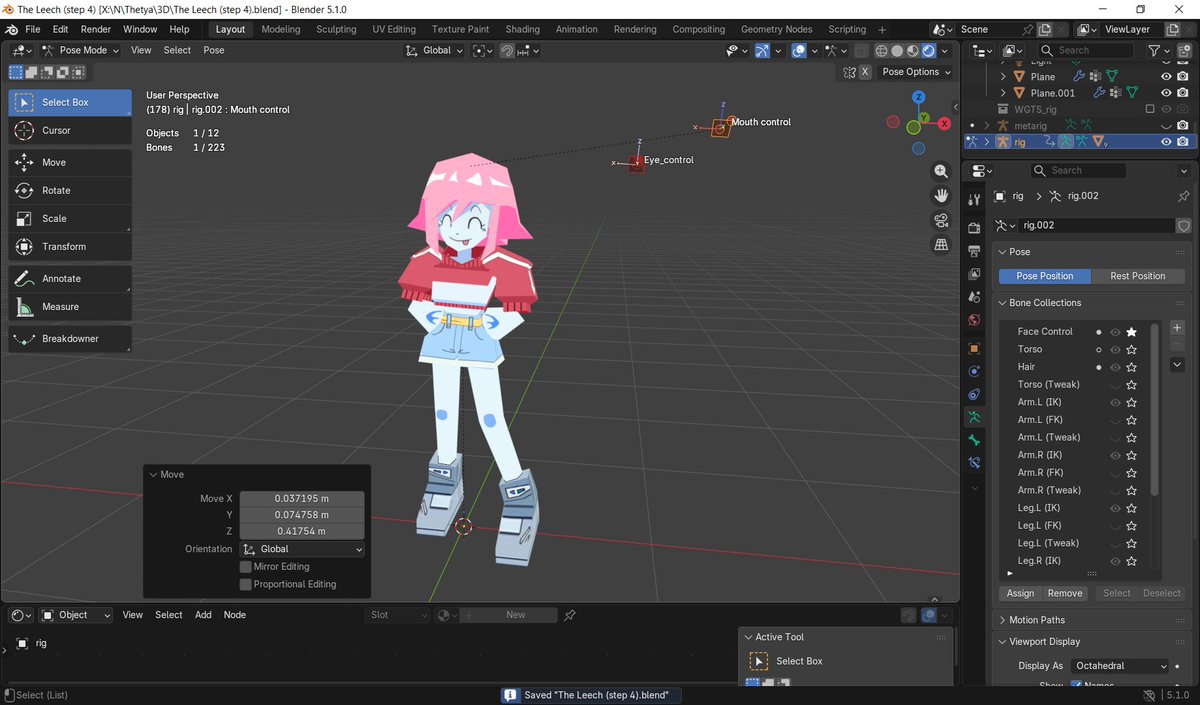Open the File menu
This screenshot has width=1200, height=705.
[x=33, y=29]
